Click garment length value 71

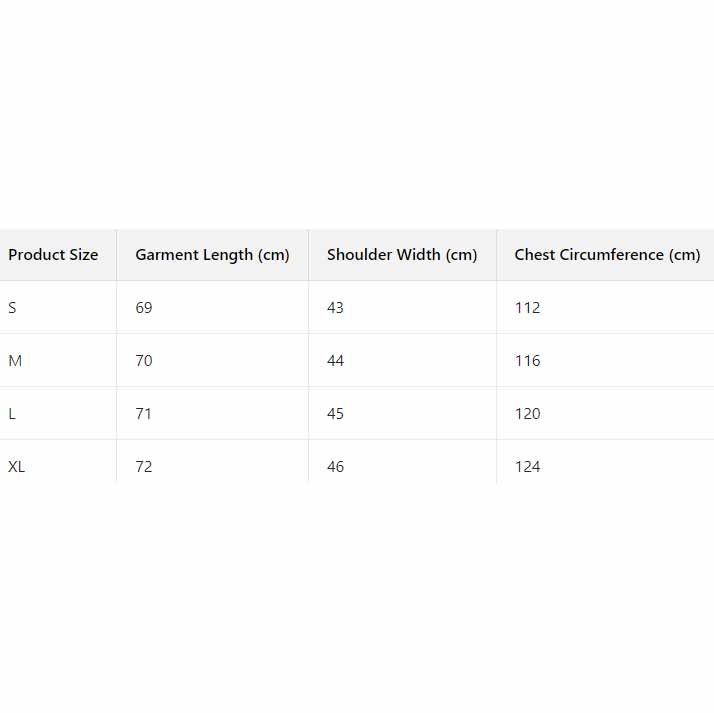144,414
